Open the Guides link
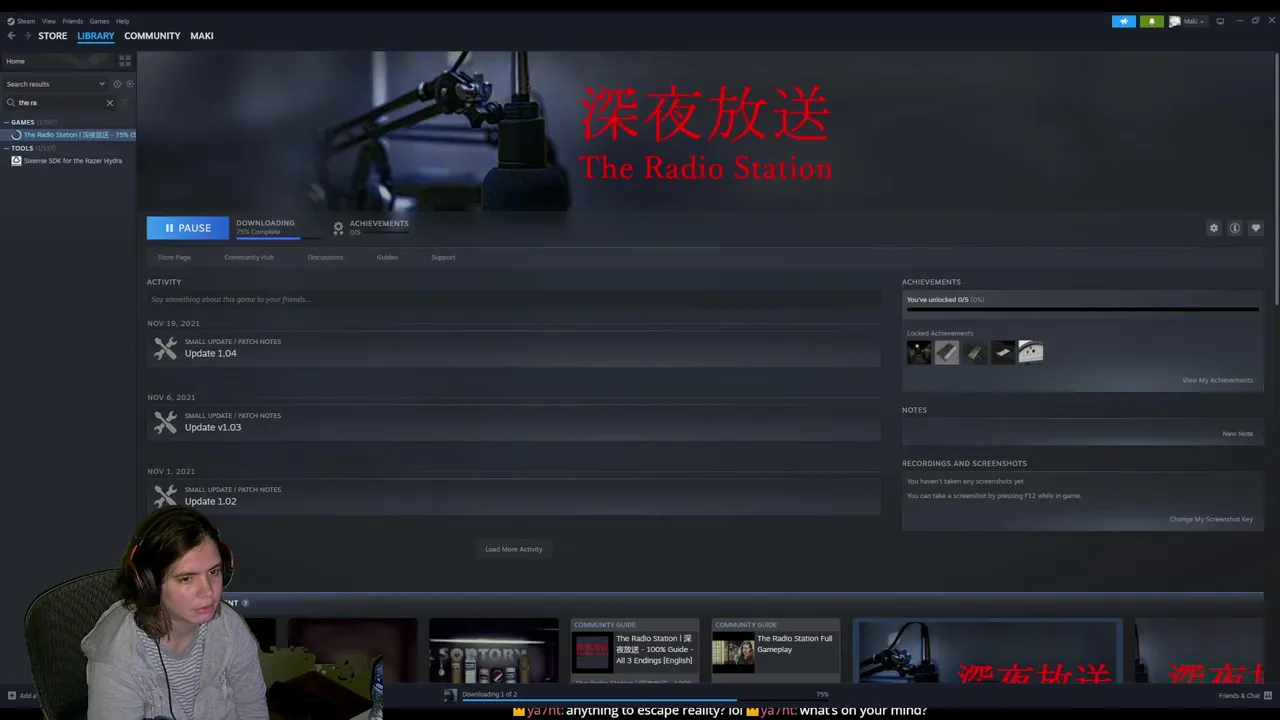 click(387, 257)
